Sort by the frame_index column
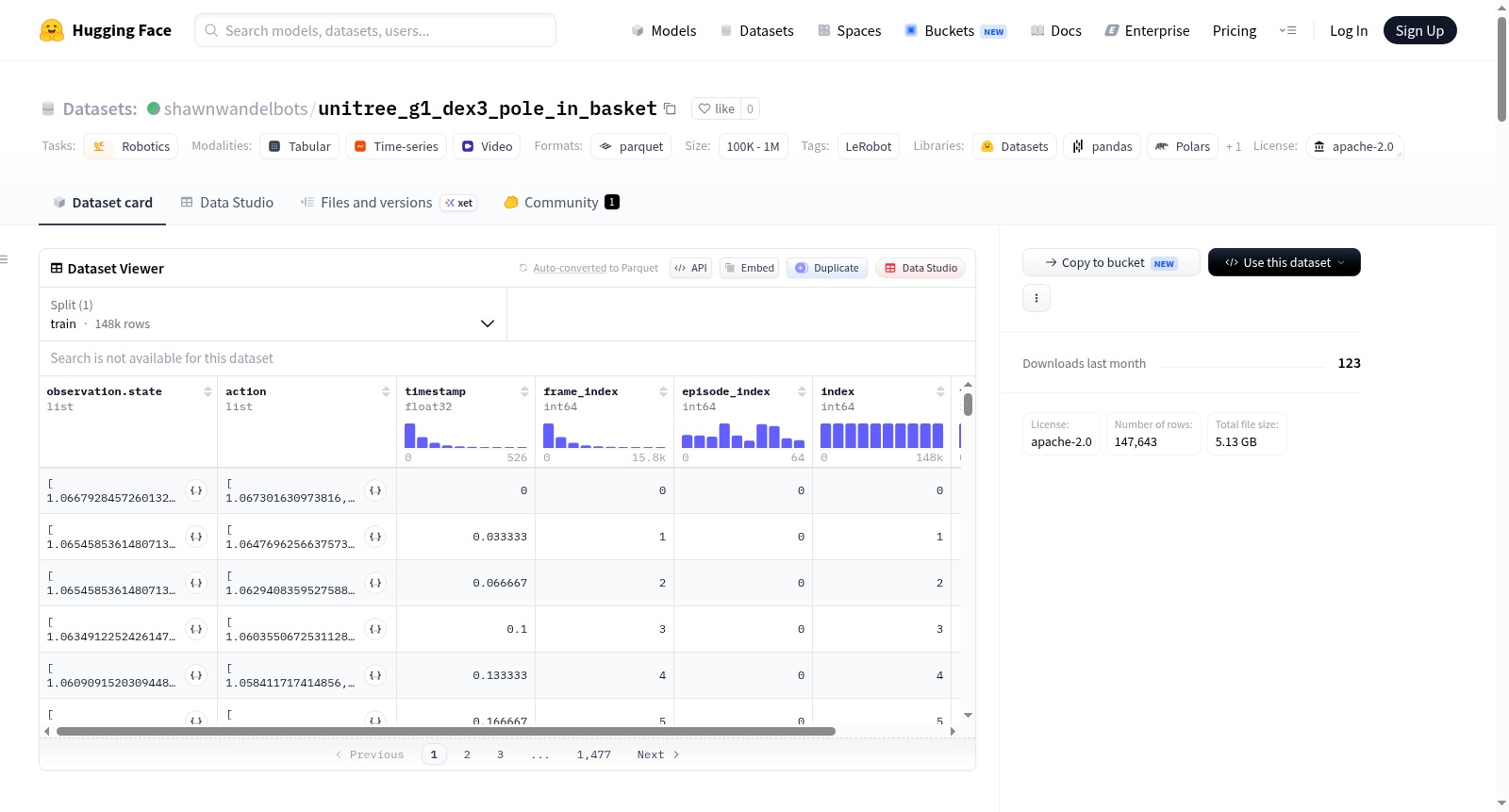This screenshot has width=1509, height=812. 663,391
